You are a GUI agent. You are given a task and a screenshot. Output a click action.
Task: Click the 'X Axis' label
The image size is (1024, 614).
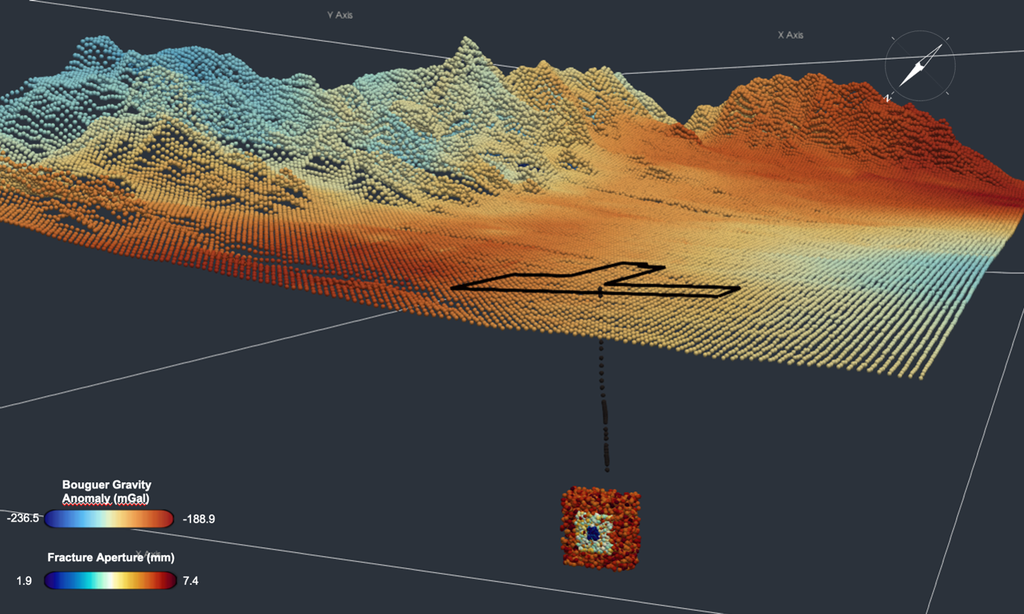point(790,35)
